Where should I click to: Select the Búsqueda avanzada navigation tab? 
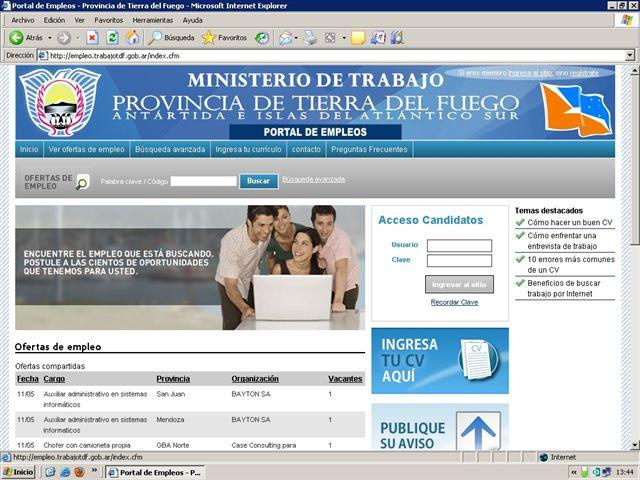pyautogui.click(x=169, y=149)
